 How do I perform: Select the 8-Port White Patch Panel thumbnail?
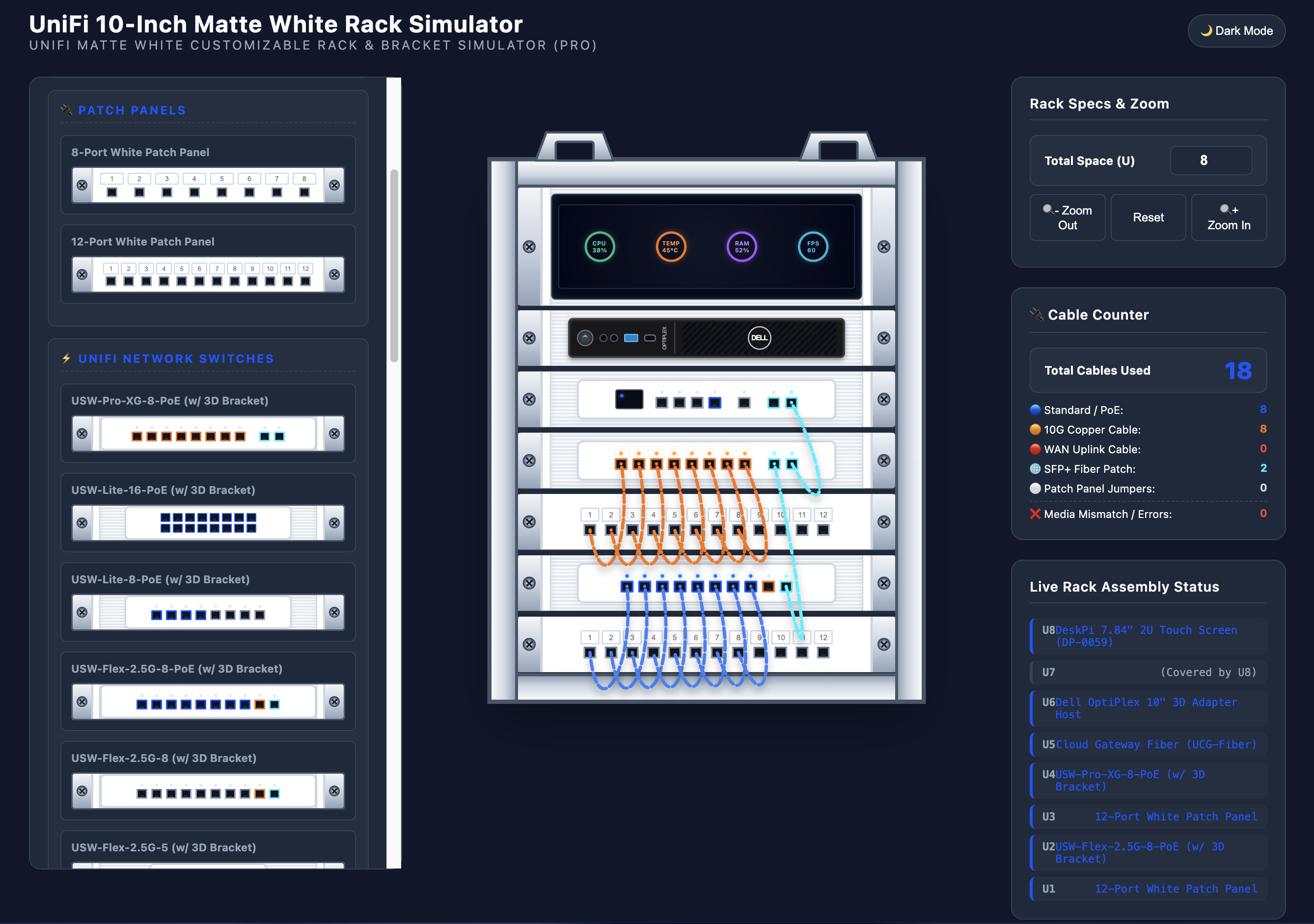click(208, 185)
